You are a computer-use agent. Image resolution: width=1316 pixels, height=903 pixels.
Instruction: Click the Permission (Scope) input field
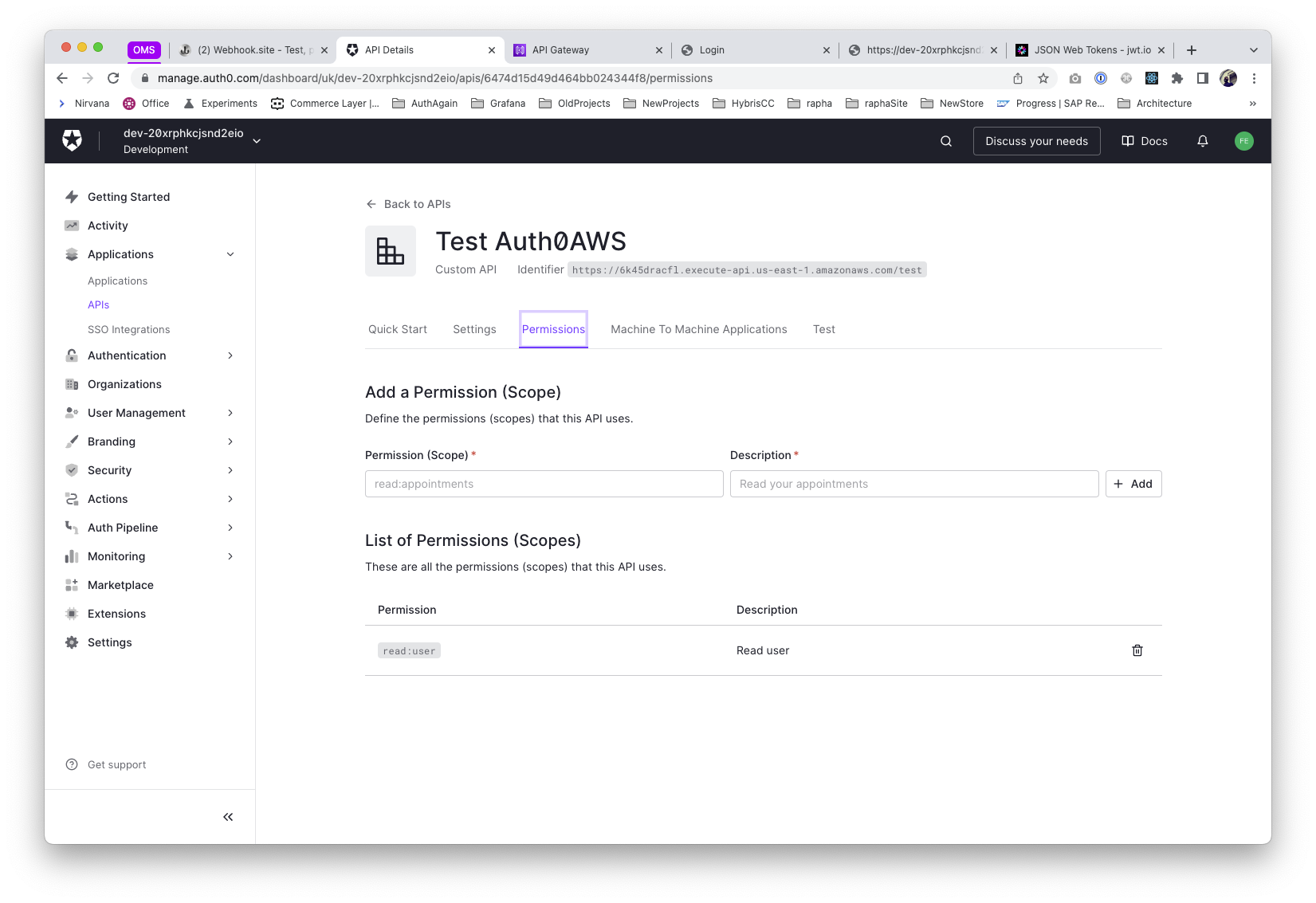(x=544, y=484)
